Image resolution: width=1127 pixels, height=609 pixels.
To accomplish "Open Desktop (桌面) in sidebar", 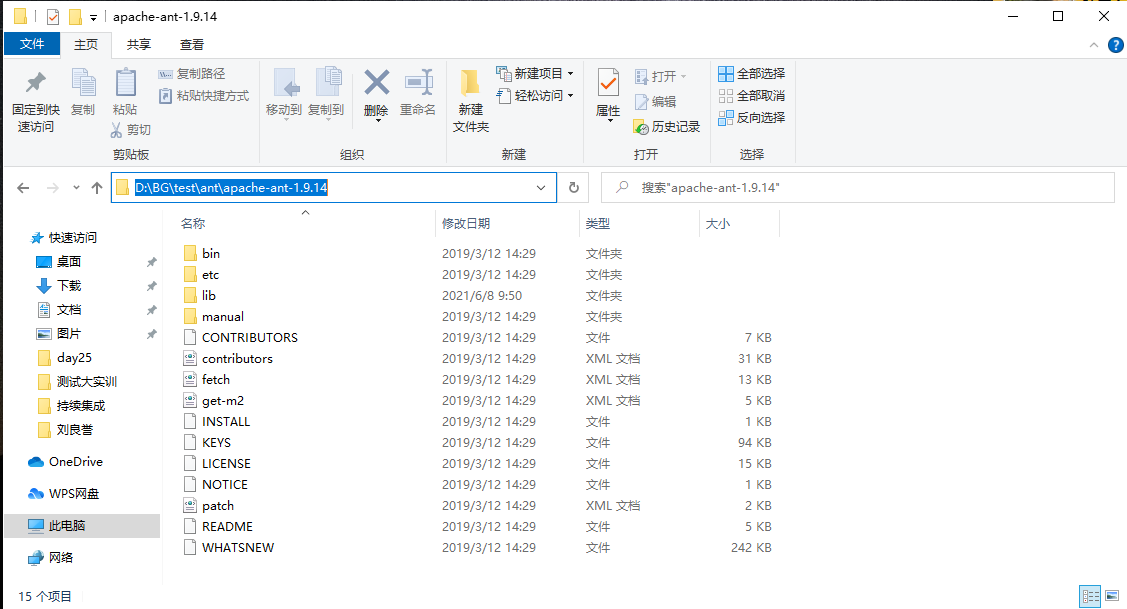I will (x=59, y=262).
